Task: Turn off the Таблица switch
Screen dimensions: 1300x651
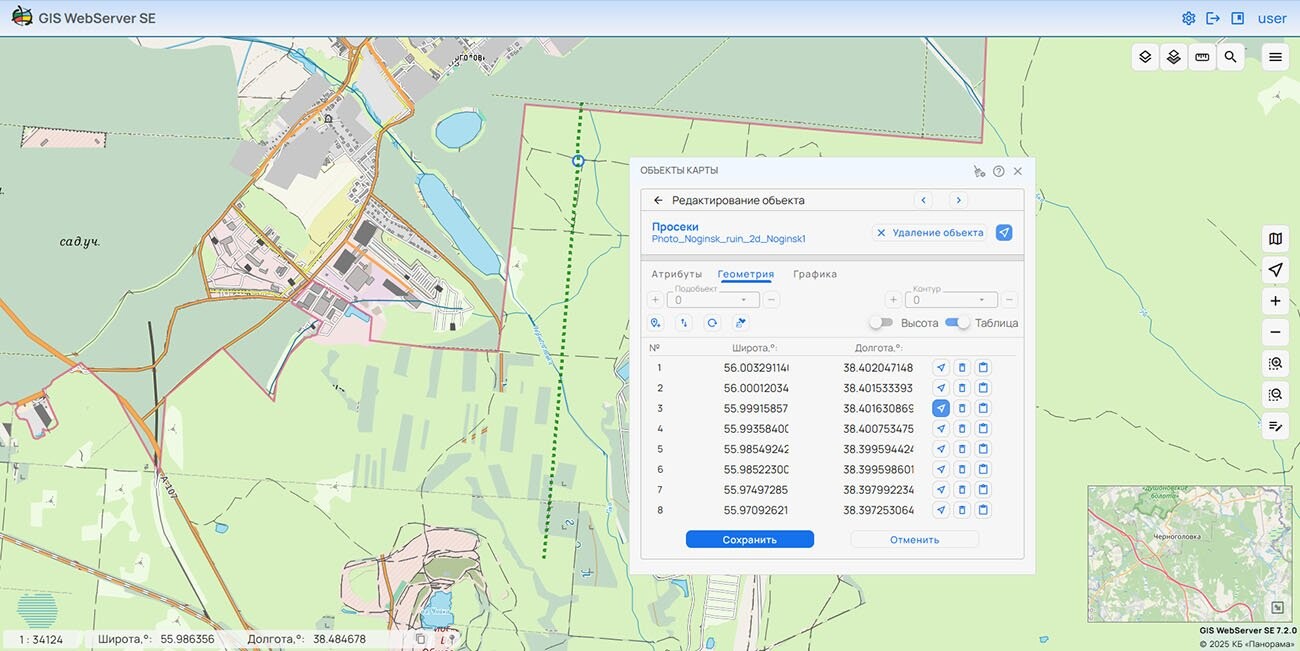Action: tap(957, 323)
